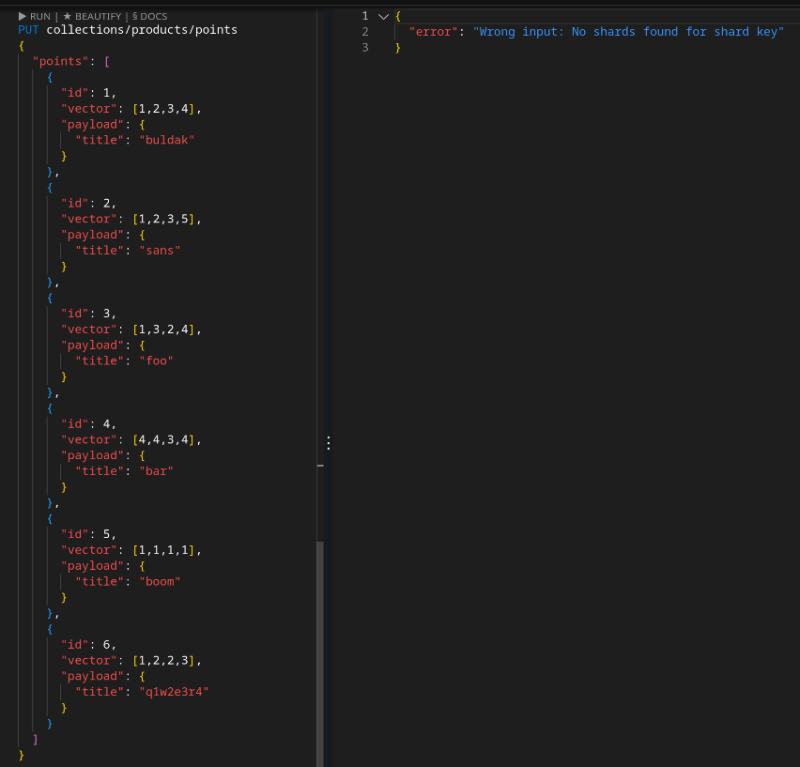The image size is (800, 767).
Task: Click line number 2 in response panel
Action: tap(365, 32)
